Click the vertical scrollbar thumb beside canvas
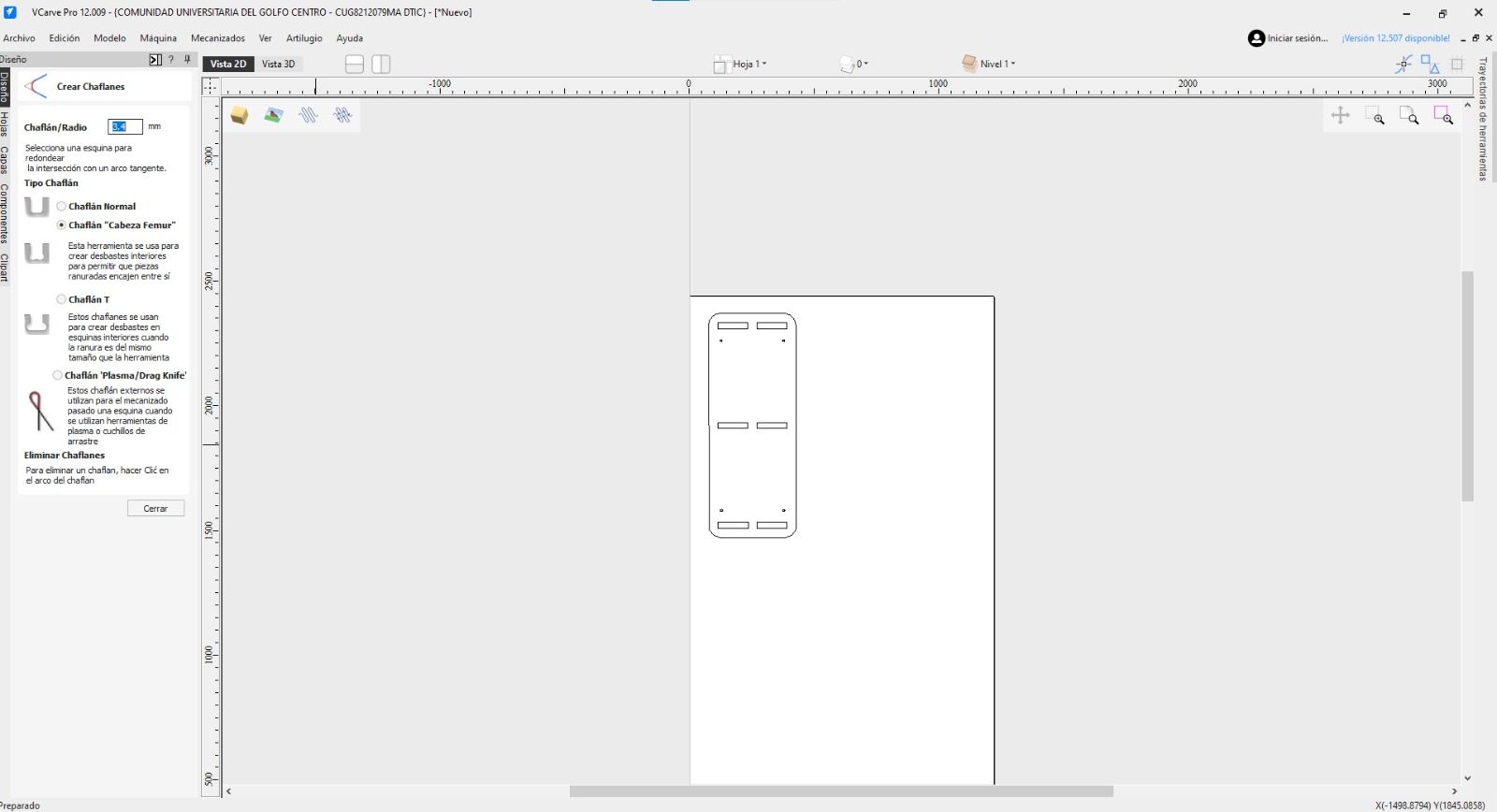Viewport: 1497px width, 812px height. click(1467, 386)
